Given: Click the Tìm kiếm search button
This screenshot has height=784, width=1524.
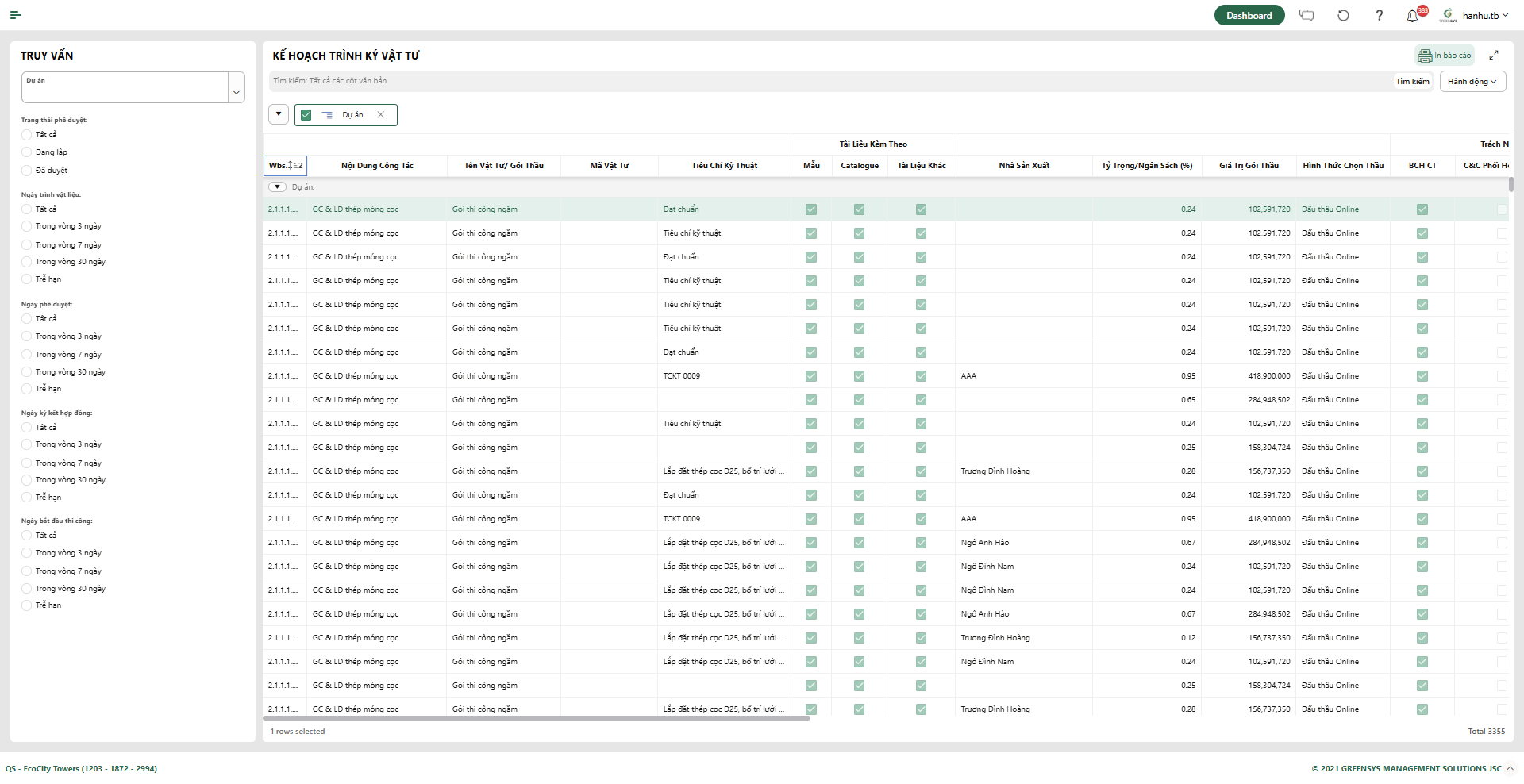Looking at the screenshot, I should (1413, 81).
